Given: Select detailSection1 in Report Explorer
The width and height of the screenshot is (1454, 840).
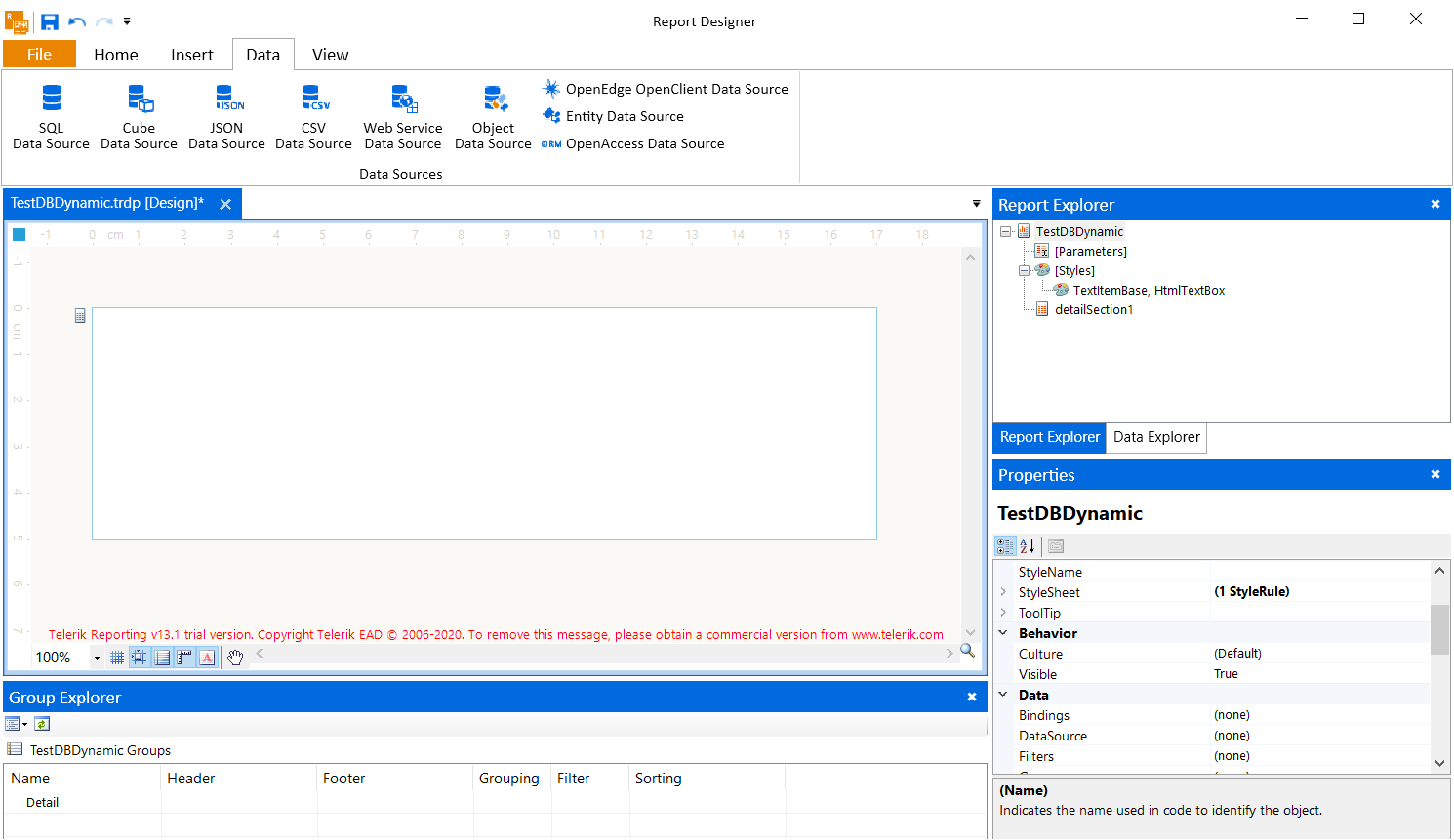Looking at the screenshot, I should 1094,310.
